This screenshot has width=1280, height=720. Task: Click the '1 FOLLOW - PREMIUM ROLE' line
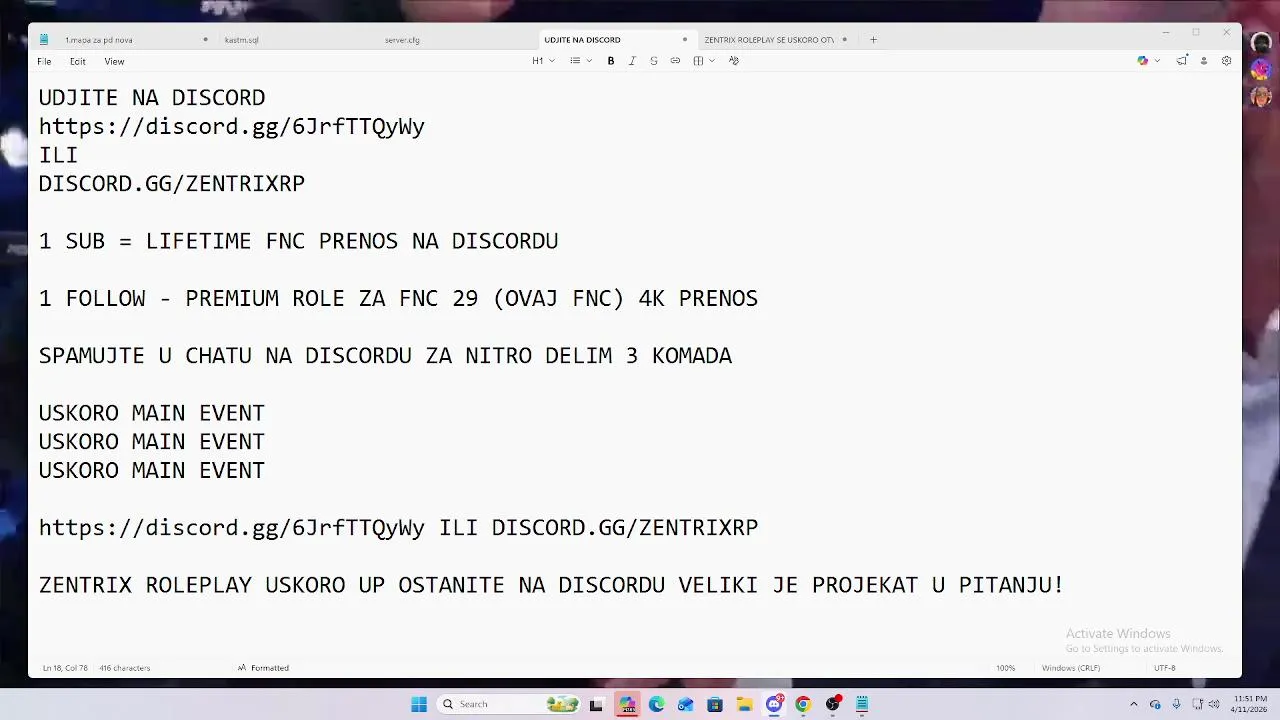(x=398, y=299)
